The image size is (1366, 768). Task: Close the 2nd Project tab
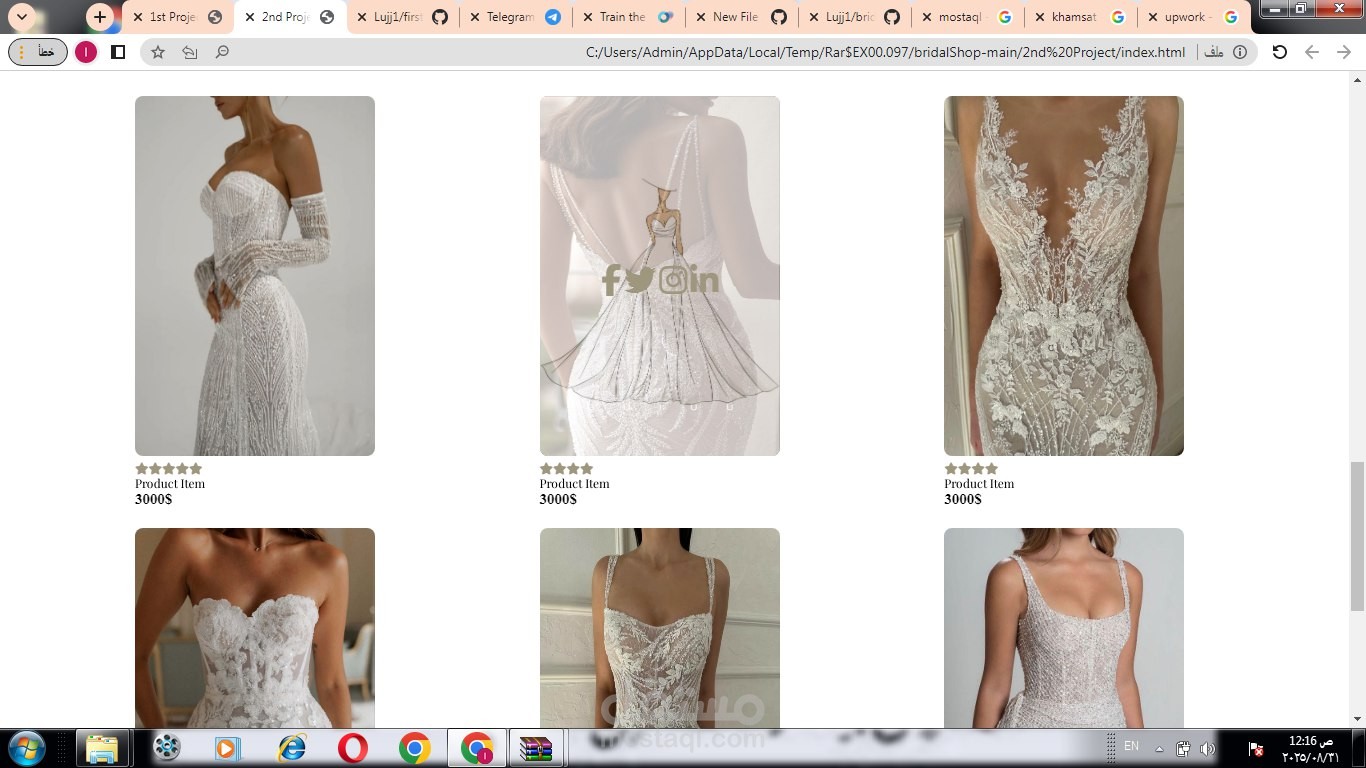[250, 17]
